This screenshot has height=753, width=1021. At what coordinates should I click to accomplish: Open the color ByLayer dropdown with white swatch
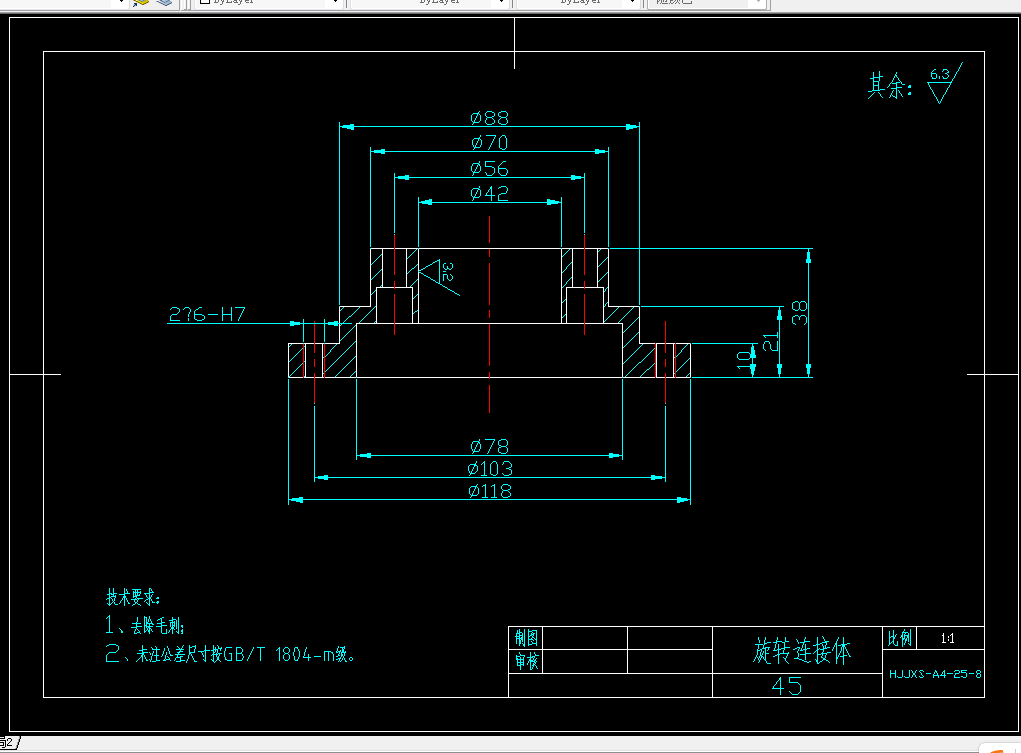pyautogui.click(x=269, y=3)
